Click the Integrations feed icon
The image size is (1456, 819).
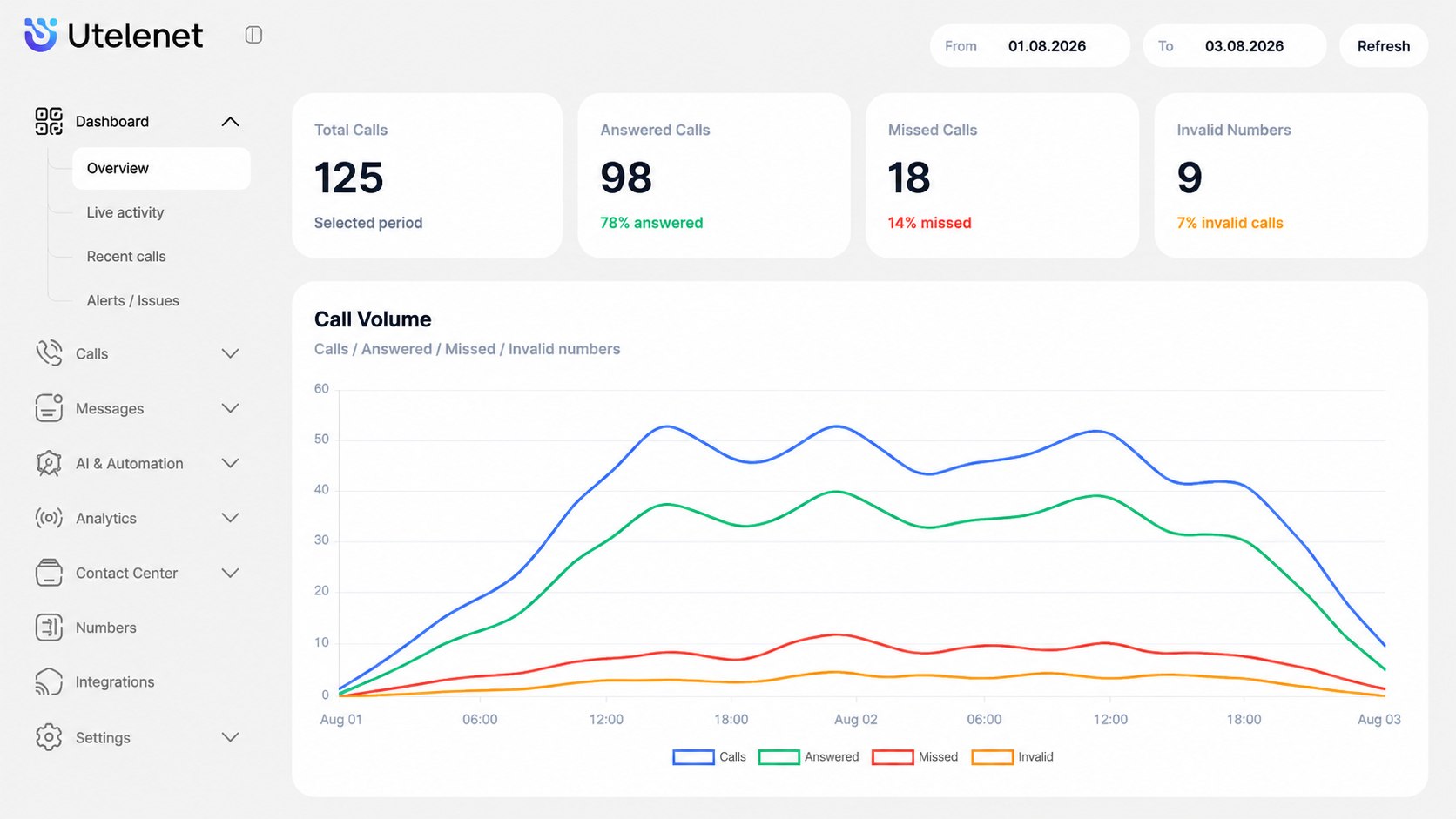click(49, 682)
